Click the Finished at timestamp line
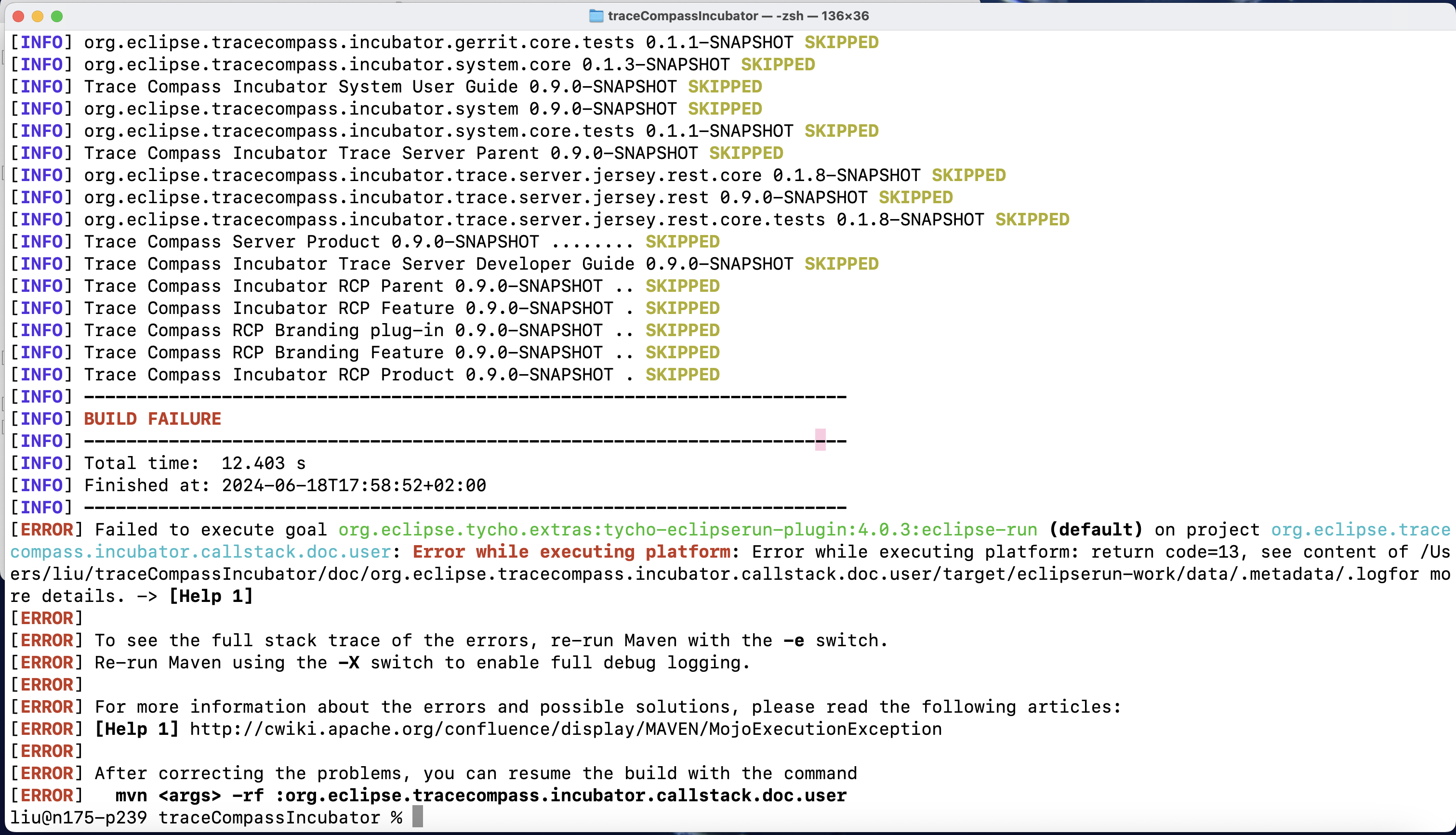The width and height of the screenshot is (1456, 835). [249, 485]
